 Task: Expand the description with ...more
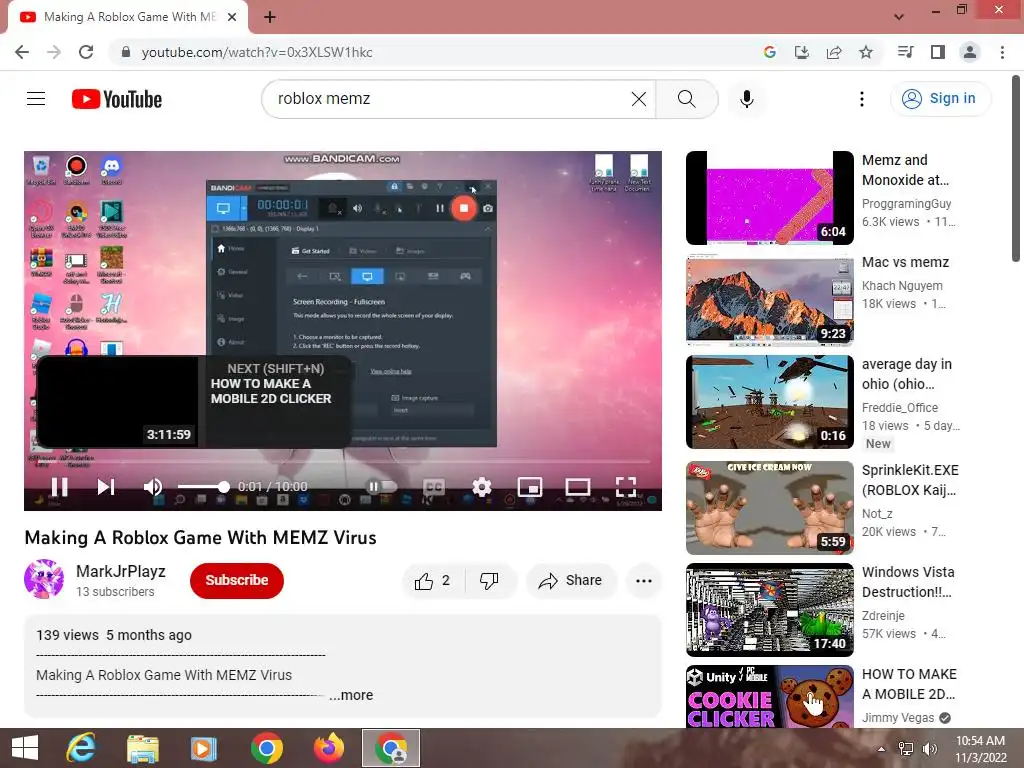[351, 696]
